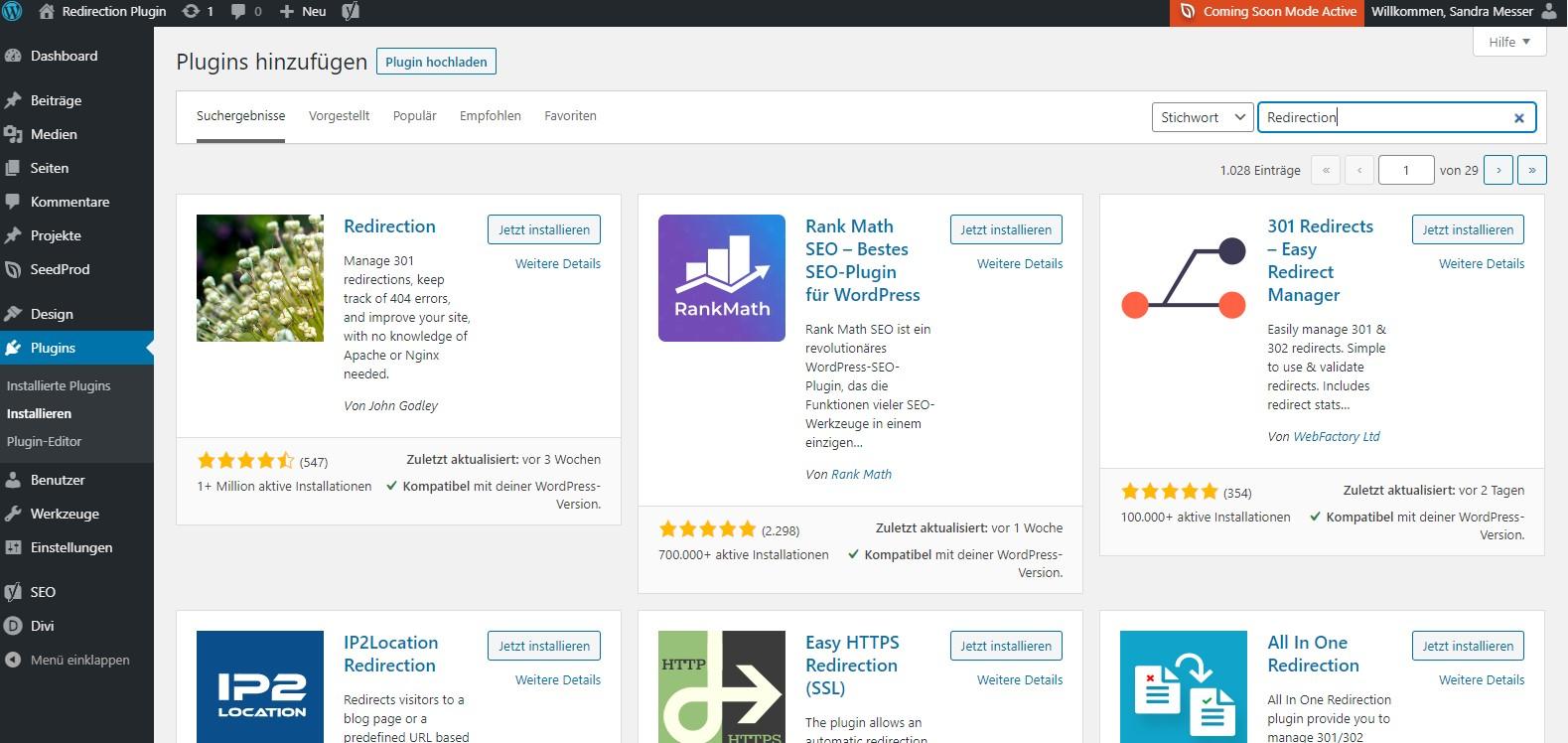Click the IP2 Location logo thumbnail
This screenshot has height=743, width=1568.
260,687
